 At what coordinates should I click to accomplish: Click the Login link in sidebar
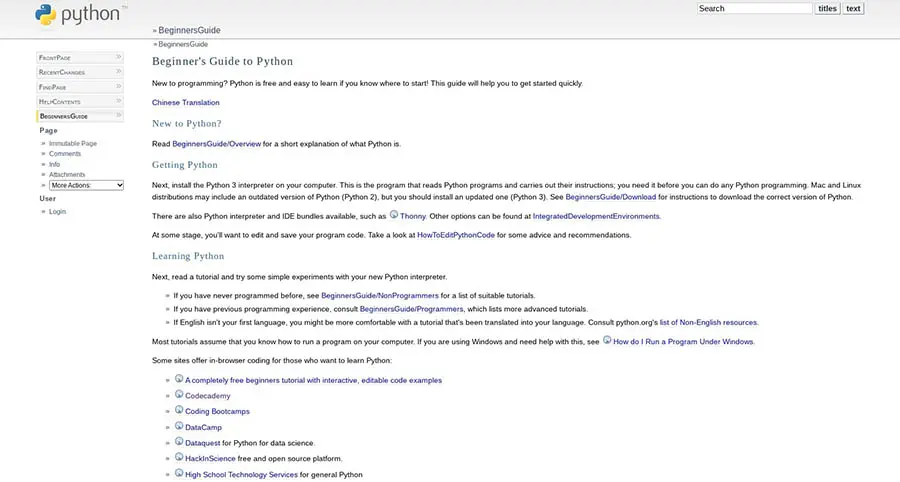[x=57, y=212]
